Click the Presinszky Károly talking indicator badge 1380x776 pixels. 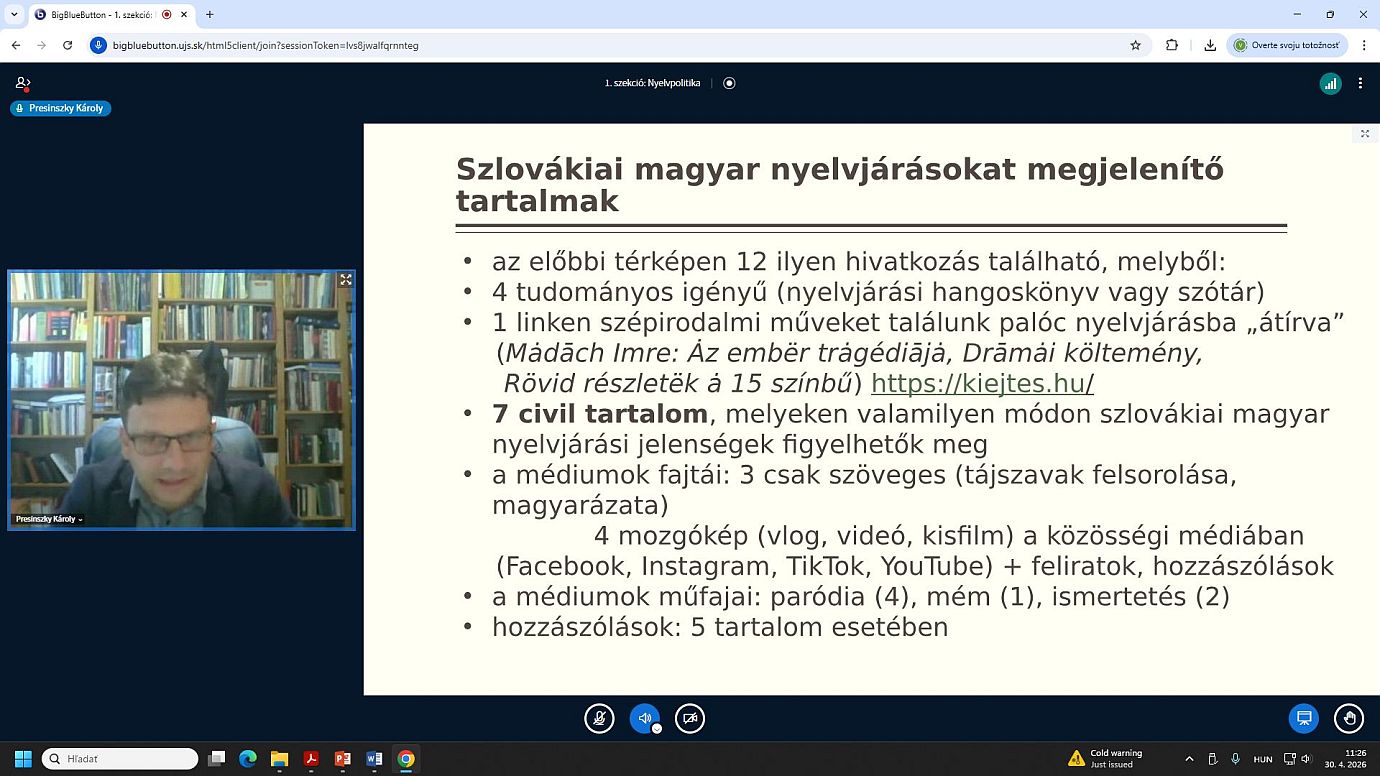61,108
